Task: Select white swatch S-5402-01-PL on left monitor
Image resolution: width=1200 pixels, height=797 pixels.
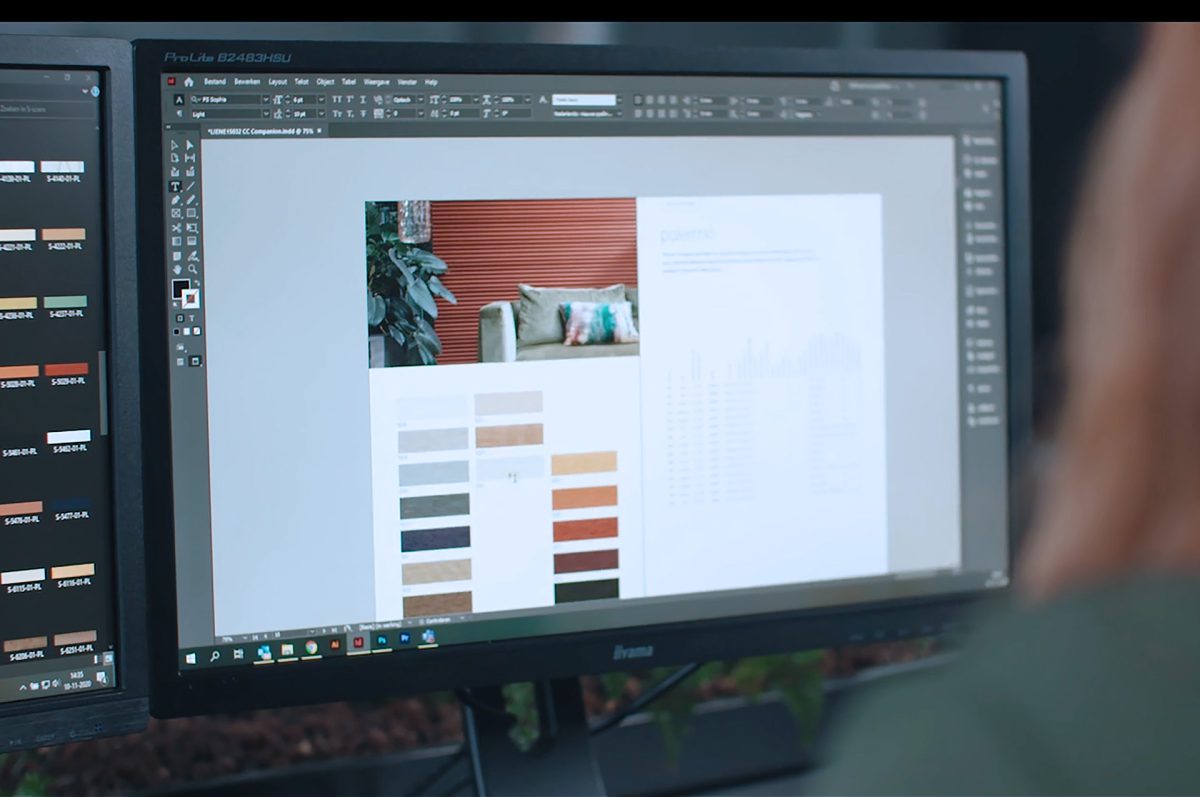Action: (x=68, y=437)
